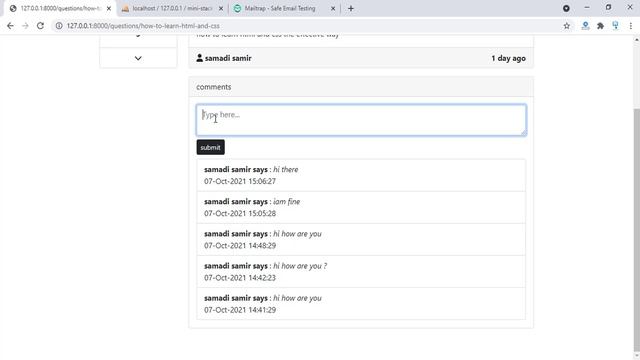Click the timestamp 07-Oct-2021 14:48:29

coord(240,246)
